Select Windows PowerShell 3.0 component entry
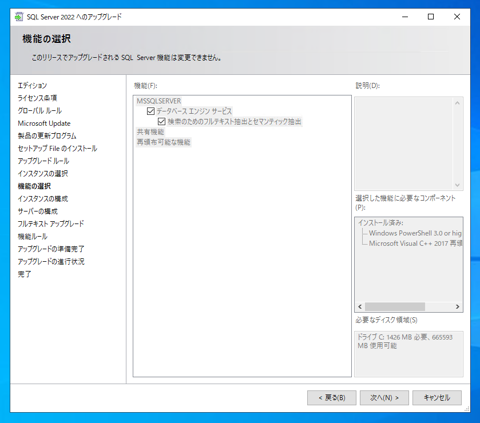 (415, 233)
